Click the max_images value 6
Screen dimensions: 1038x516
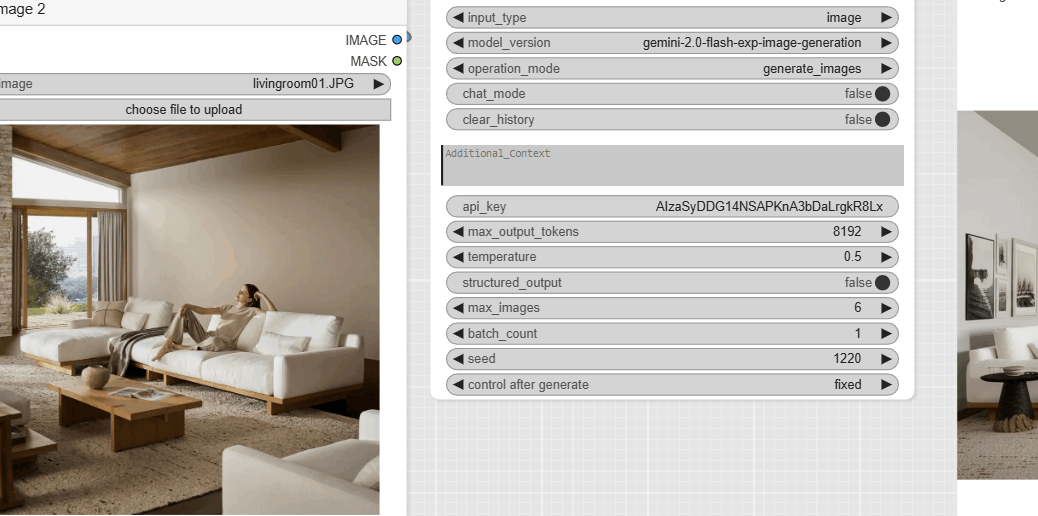[x=858, y=308]
